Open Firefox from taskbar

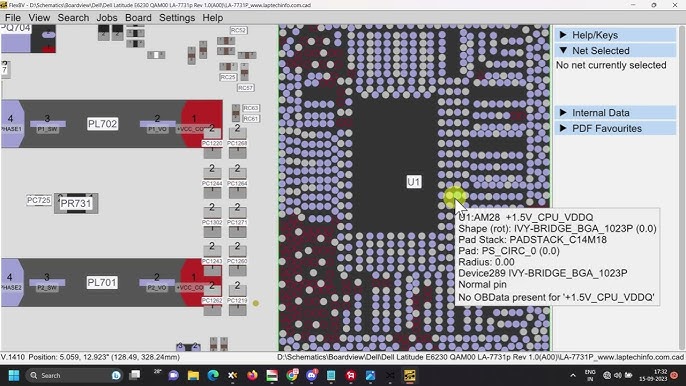tap(252, 375)
